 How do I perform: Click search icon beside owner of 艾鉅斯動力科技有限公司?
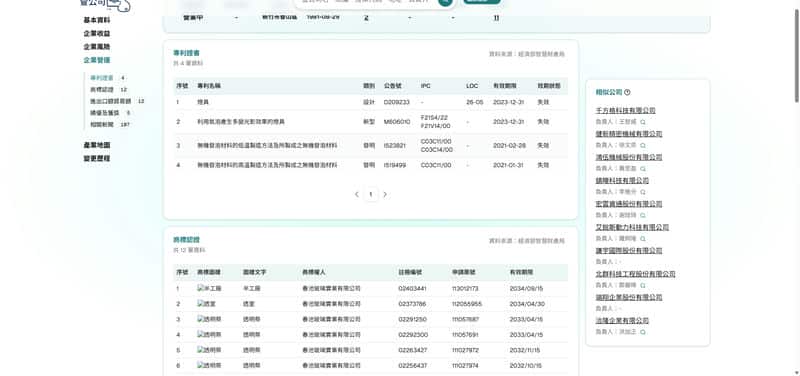tap(643, 239)
